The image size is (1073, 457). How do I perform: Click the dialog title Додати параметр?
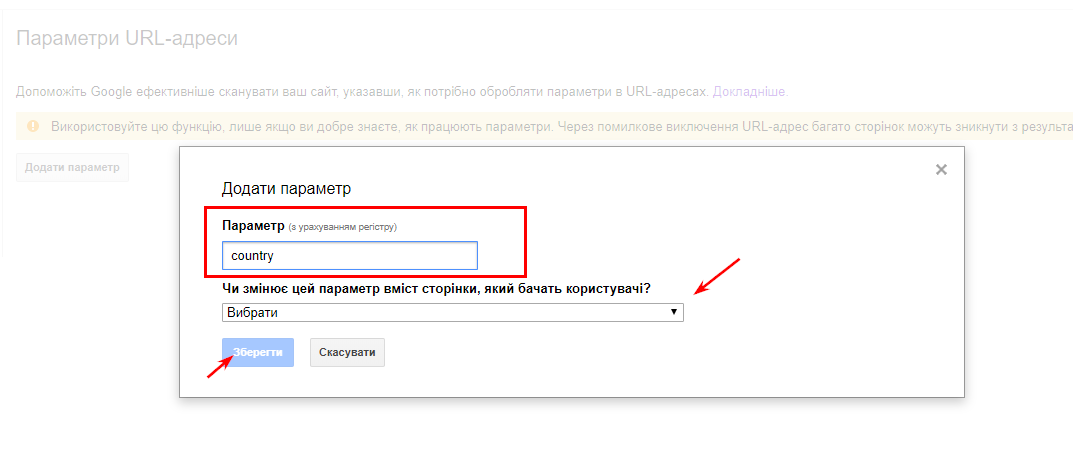click(286, 189)
